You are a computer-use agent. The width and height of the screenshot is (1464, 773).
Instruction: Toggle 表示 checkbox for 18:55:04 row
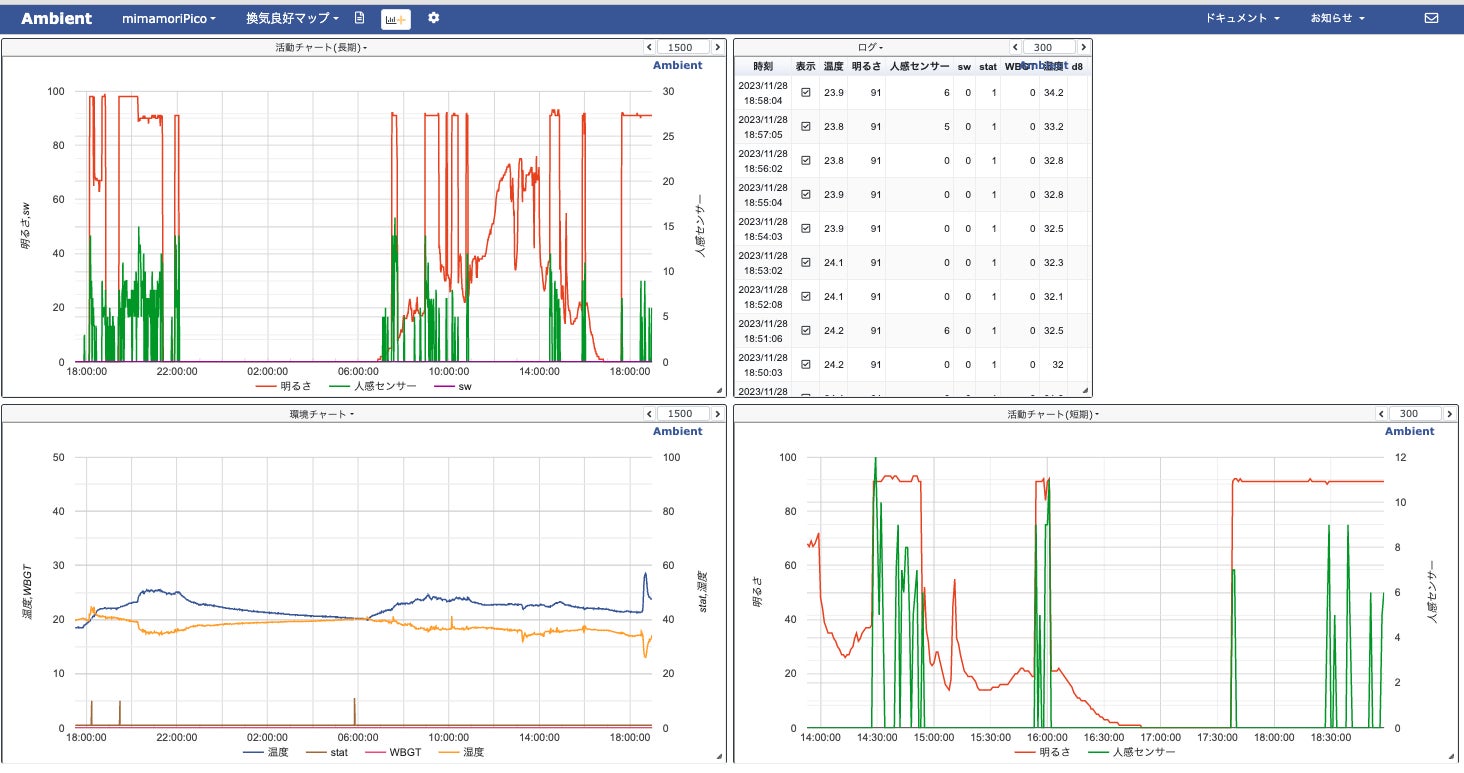point(805,195)
